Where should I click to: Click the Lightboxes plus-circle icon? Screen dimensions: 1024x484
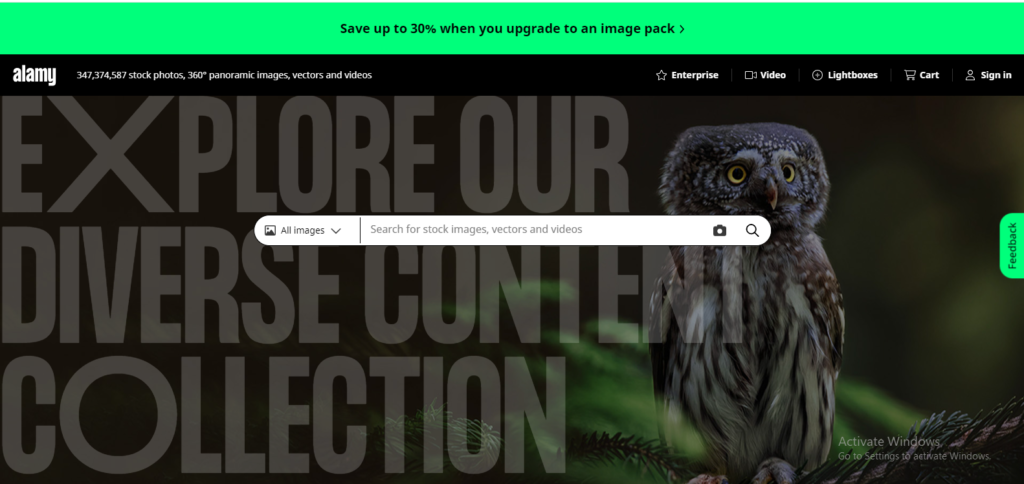click(817, 75)
